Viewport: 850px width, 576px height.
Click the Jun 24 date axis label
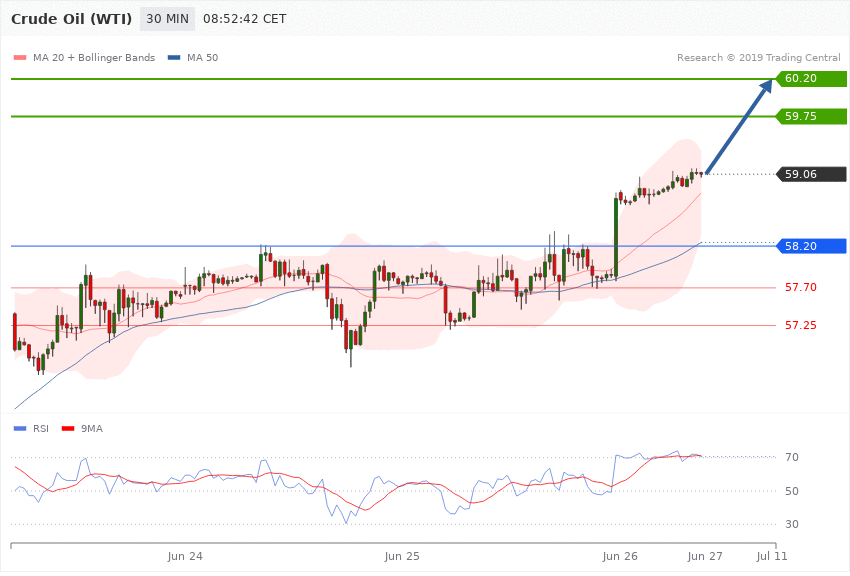(185, 556)
